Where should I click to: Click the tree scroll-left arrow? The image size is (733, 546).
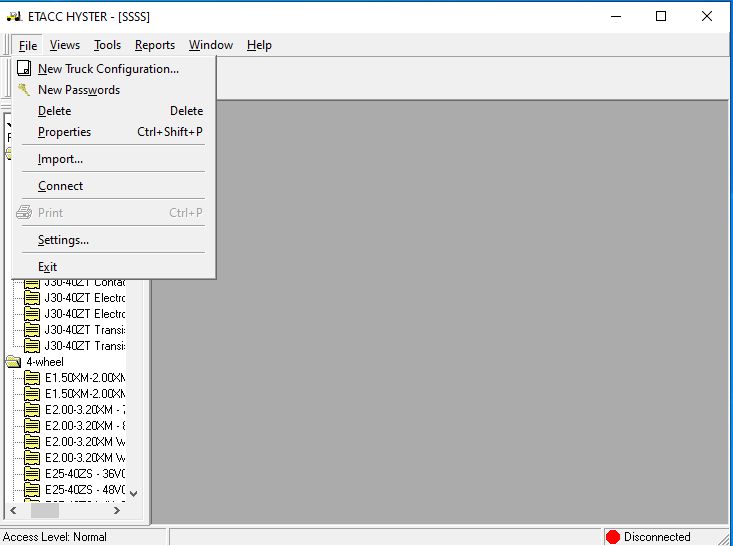pos(13,510)
